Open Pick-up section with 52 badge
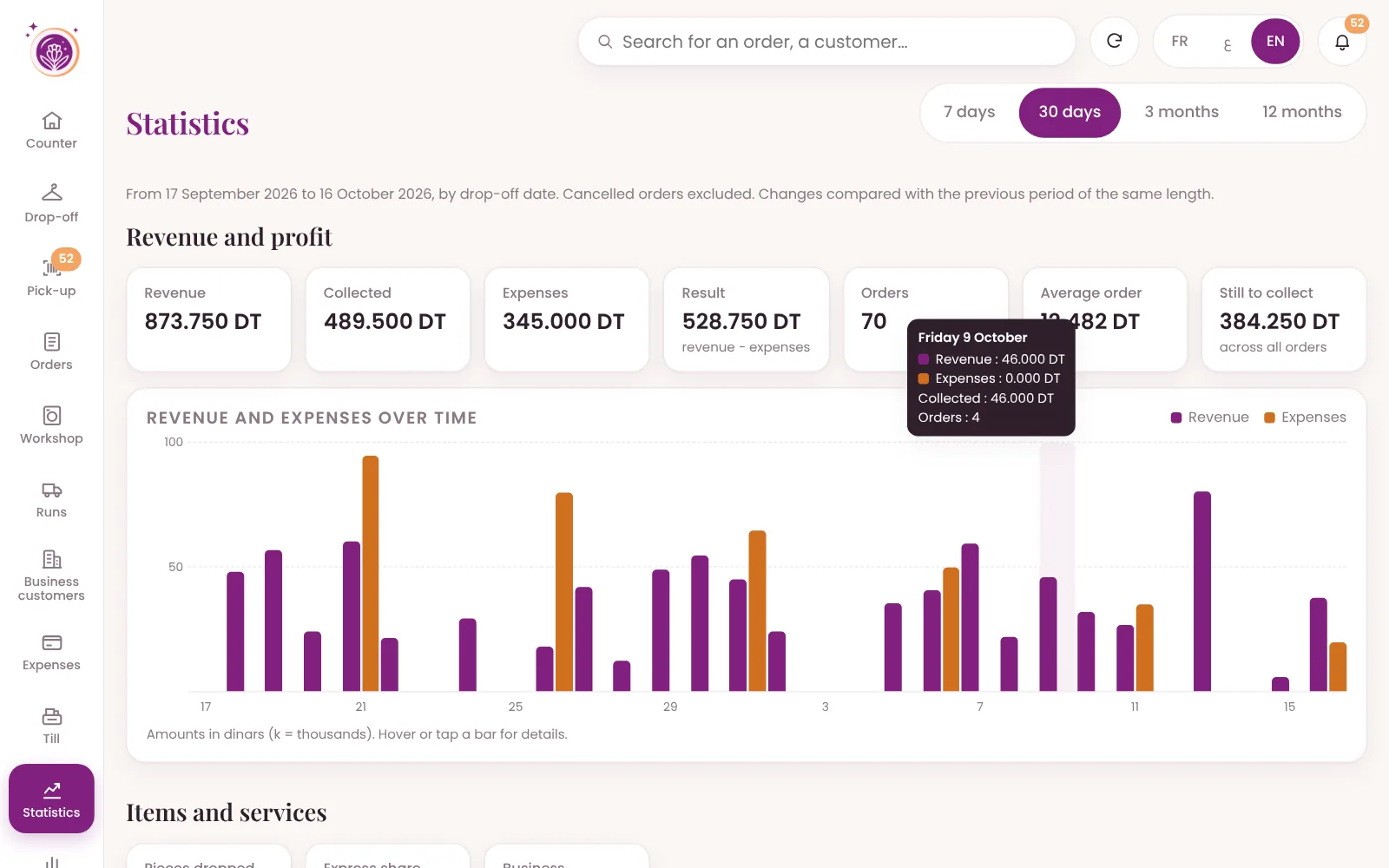Screen dimensions: 1389x868 click(x=51, y=273)
